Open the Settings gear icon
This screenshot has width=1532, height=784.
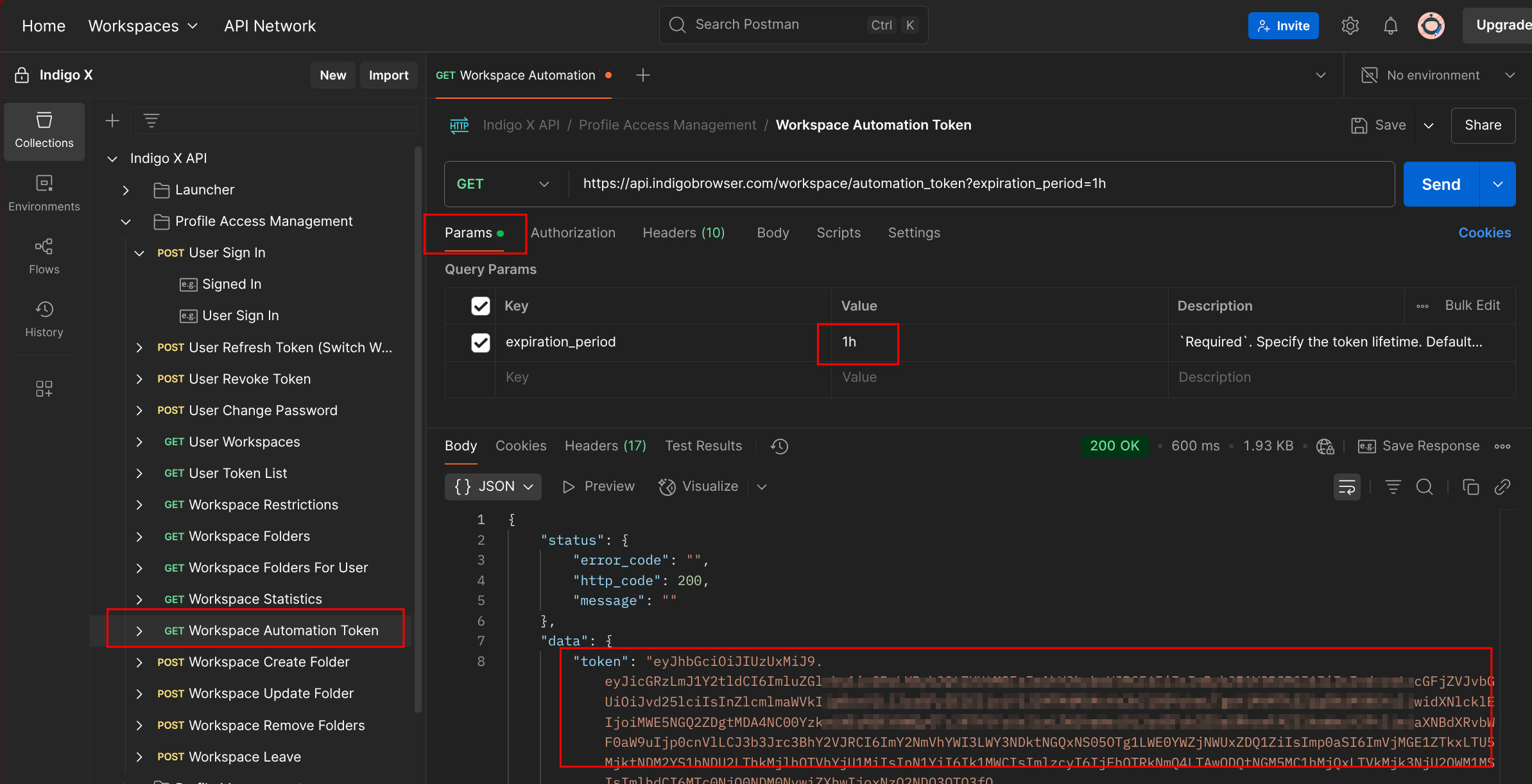(x=1350, y=26)
